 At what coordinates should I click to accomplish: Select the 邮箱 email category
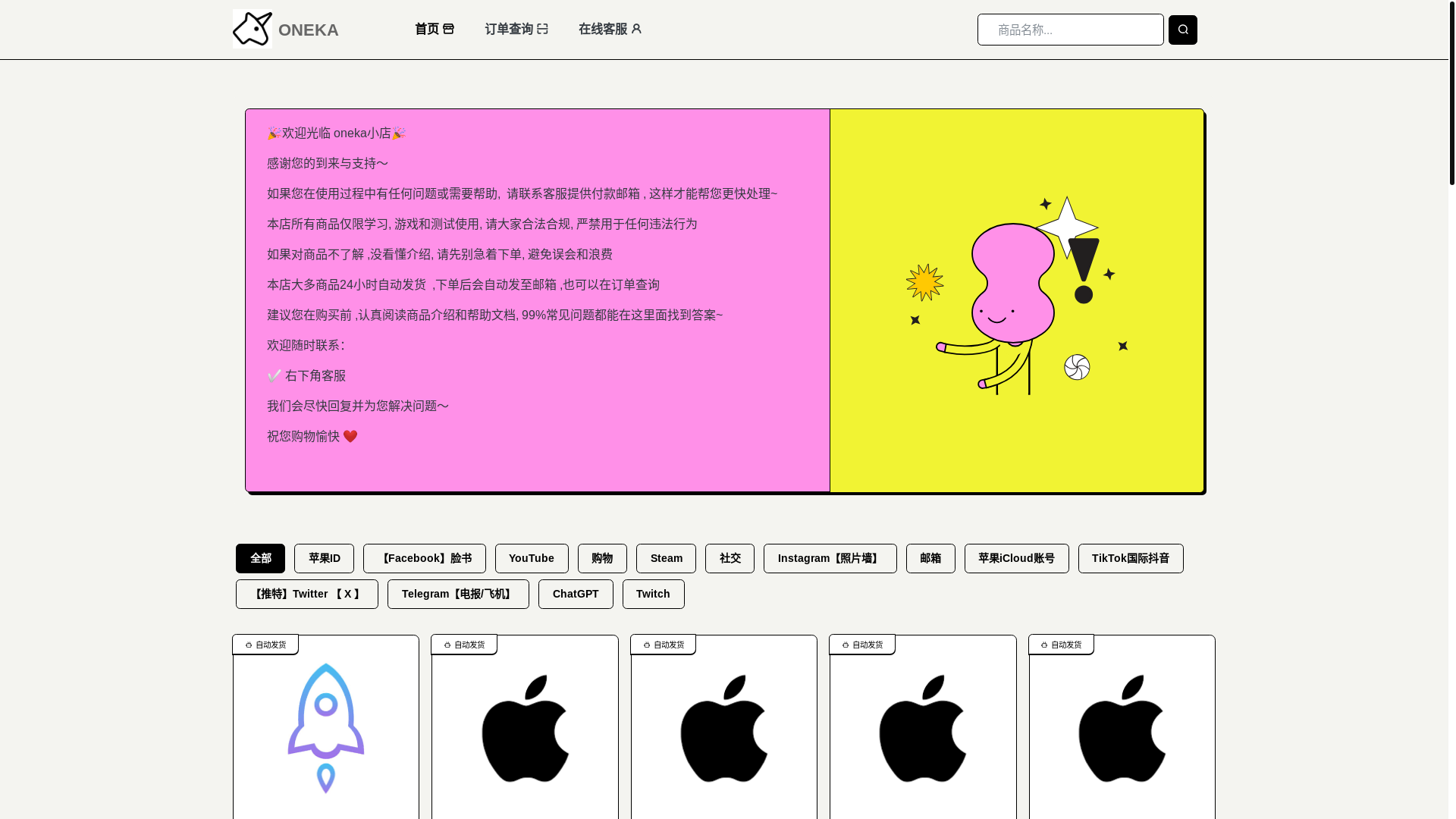tap(930, 558)
